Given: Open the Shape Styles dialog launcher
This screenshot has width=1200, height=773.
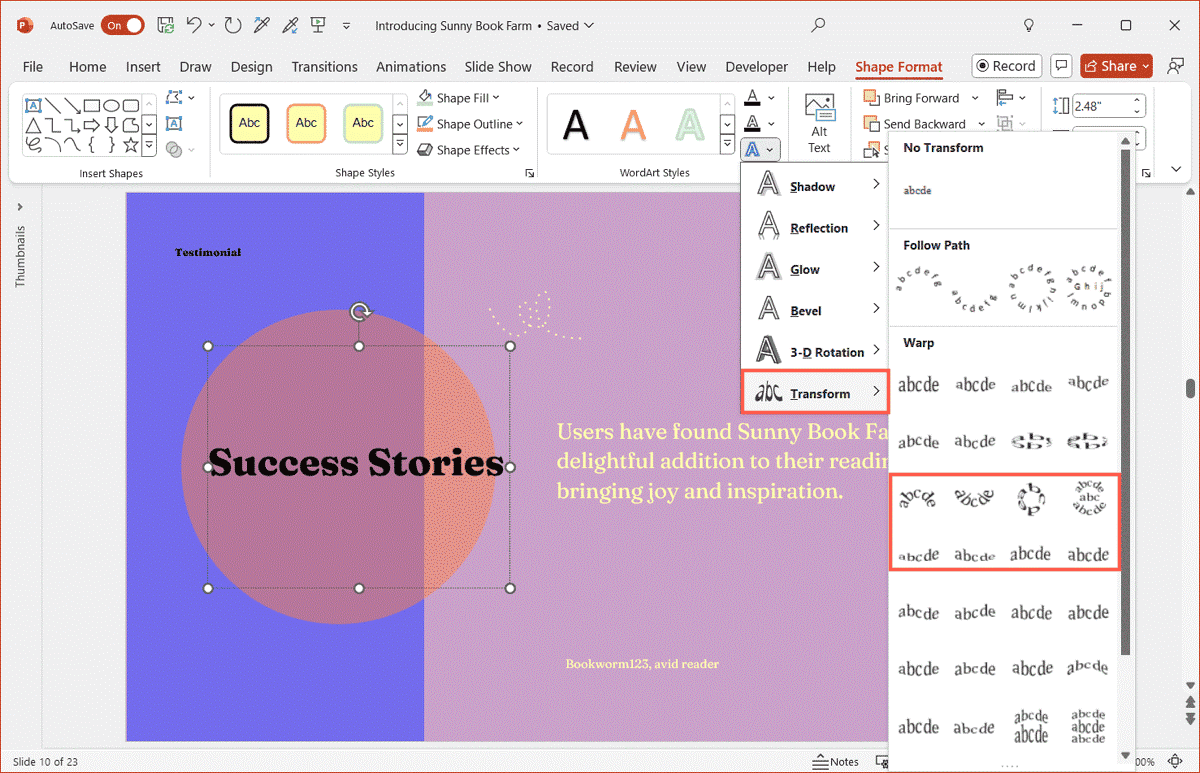Looking at the screenshot, I should pos(529,173).
